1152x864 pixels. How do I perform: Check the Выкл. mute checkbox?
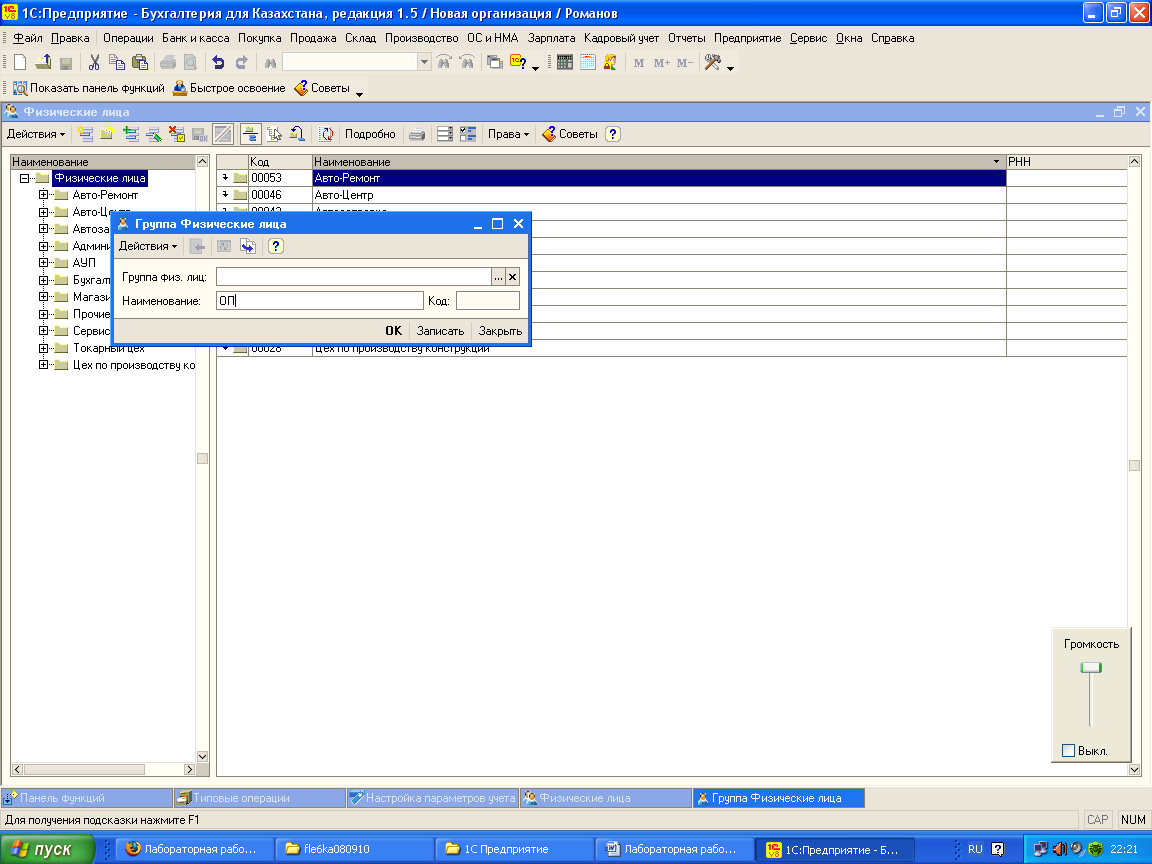tap(1068, 750)
